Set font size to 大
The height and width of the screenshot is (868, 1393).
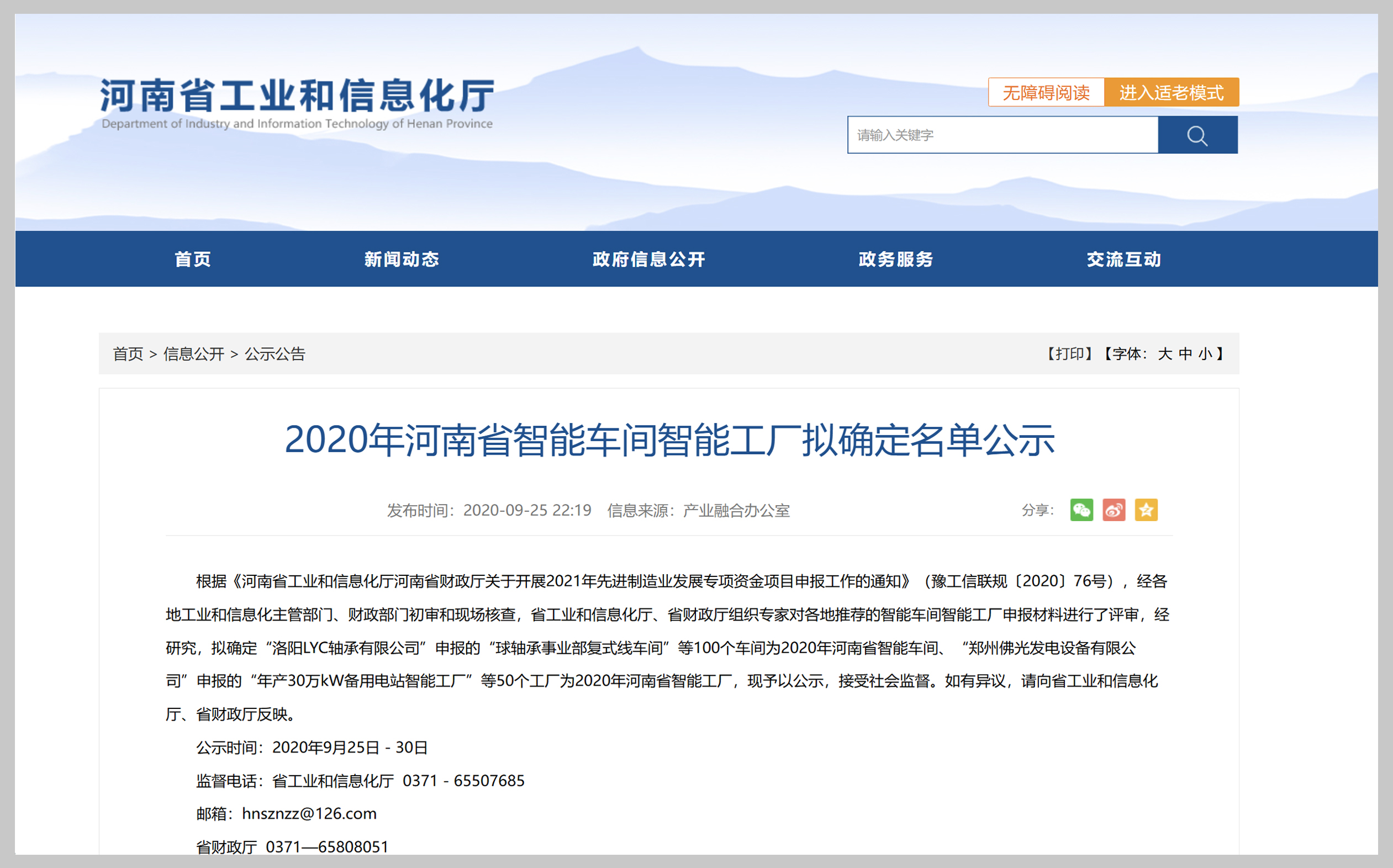click(1164, 353)
